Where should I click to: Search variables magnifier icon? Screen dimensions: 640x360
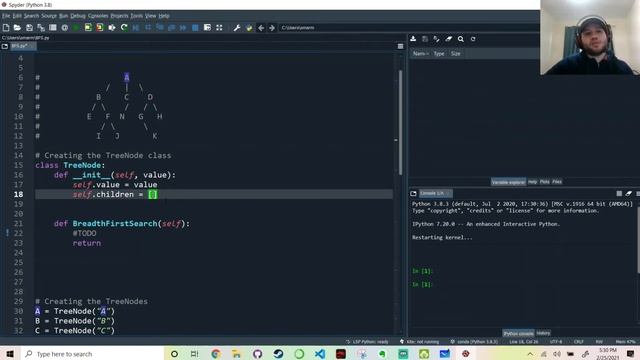point(461,39)
